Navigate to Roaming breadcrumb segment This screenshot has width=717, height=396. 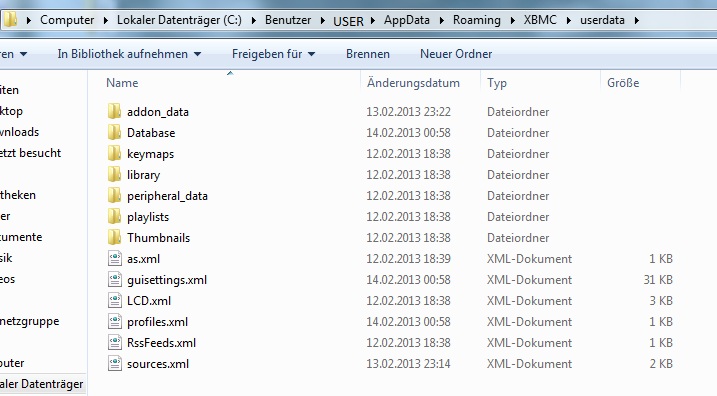coord(476,20)
